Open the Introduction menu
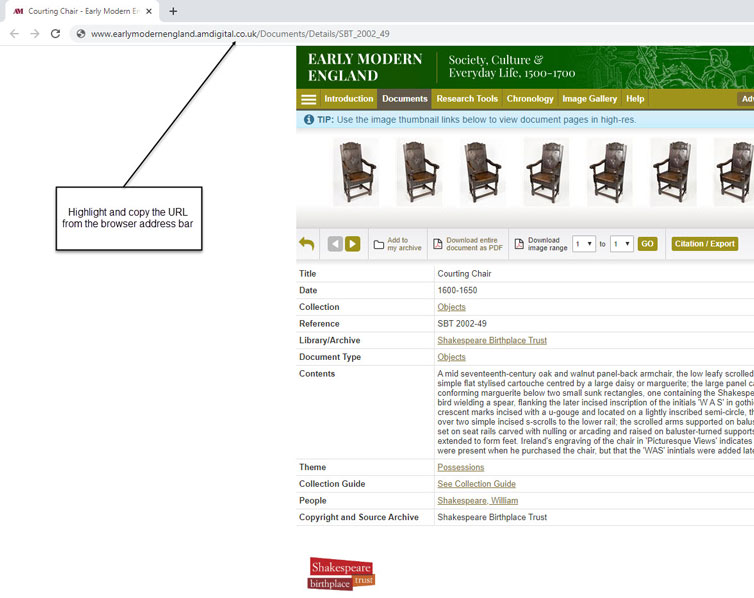754x598 pixels. pyautogui.click(x=349, y=99)
